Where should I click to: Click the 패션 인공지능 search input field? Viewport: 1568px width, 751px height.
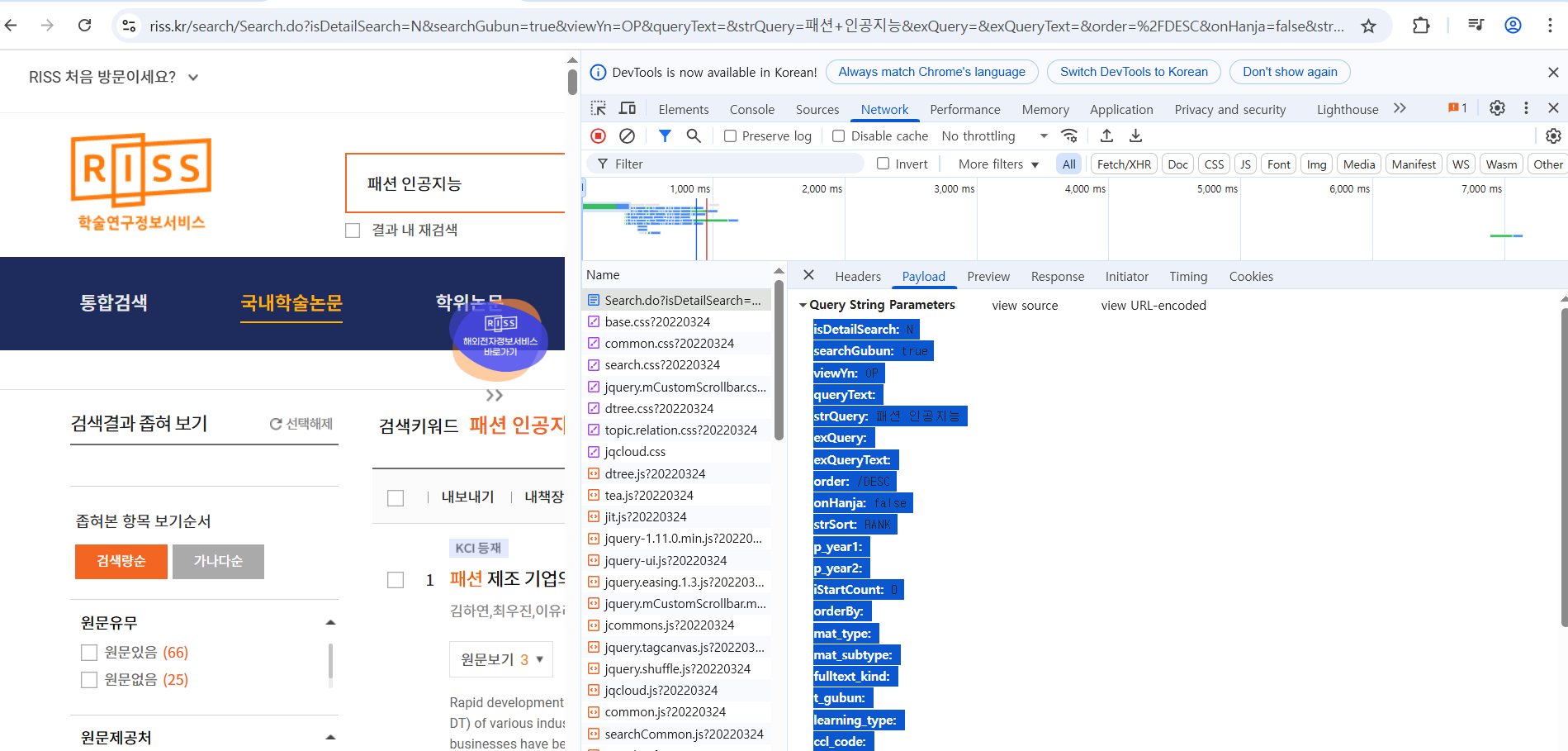455,183
